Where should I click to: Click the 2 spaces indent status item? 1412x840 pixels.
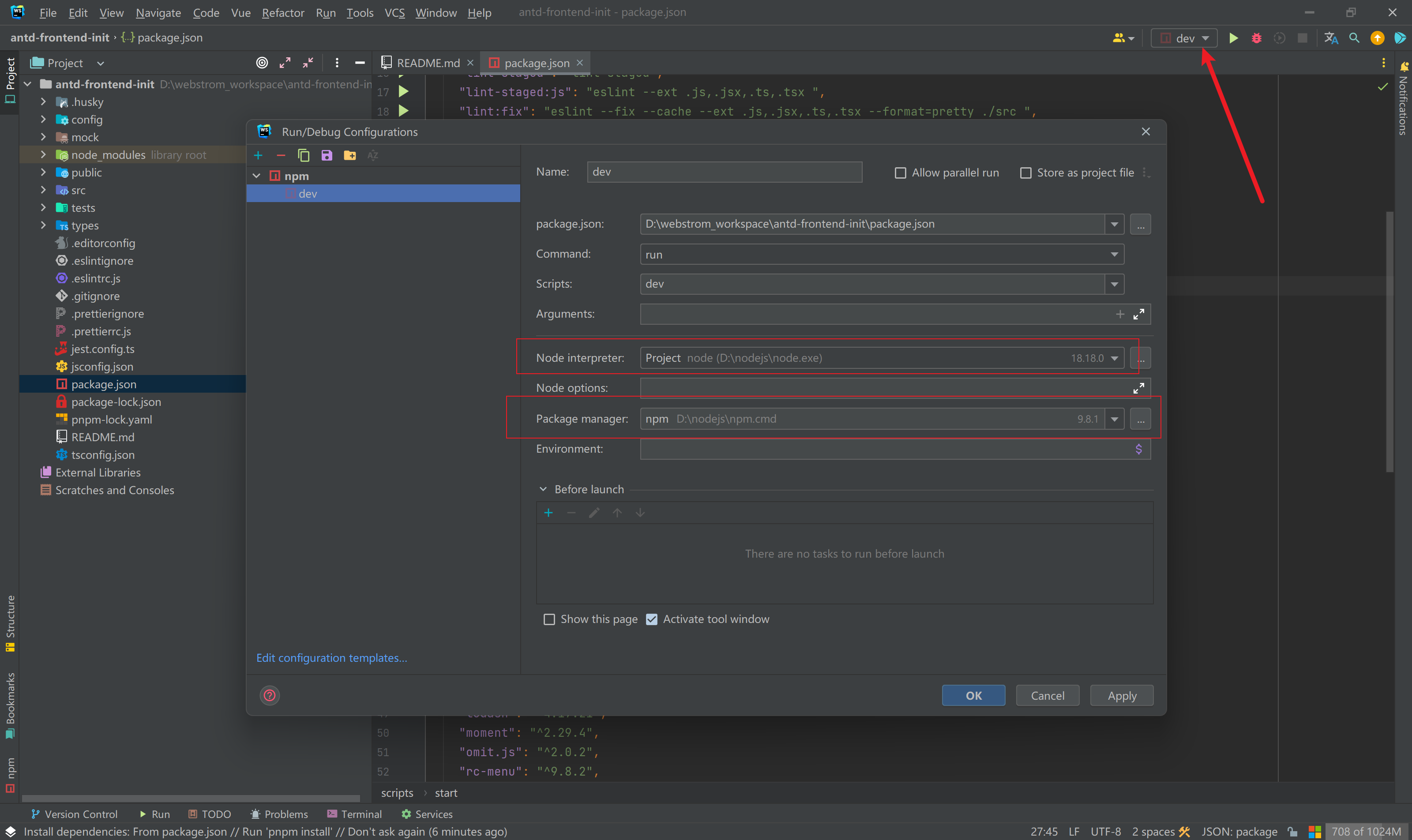point(1153,832)
